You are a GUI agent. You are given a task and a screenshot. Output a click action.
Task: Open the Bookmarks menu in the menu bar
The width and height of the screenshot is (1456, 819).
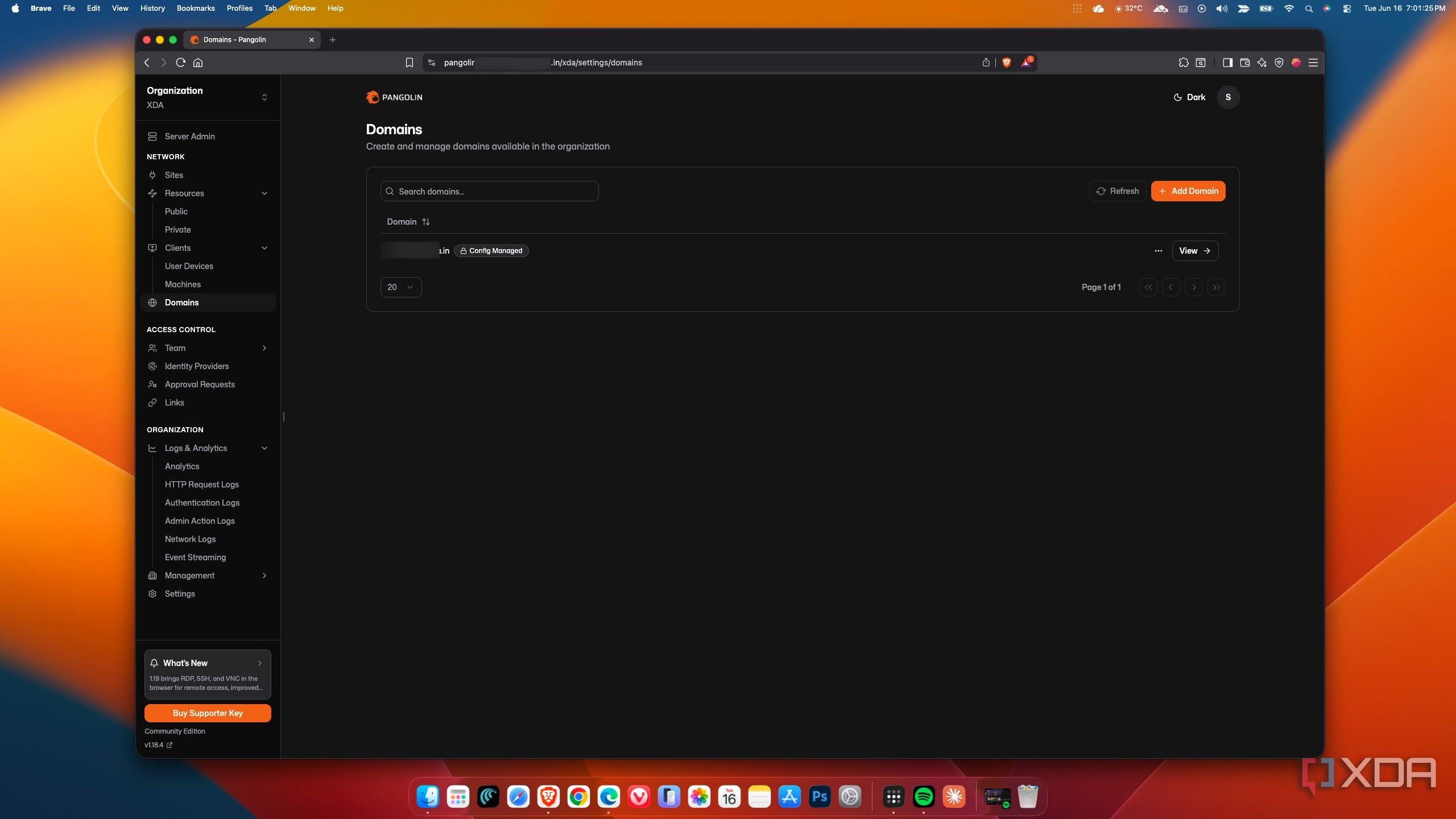pyautogui.click(x=196, y=8)
